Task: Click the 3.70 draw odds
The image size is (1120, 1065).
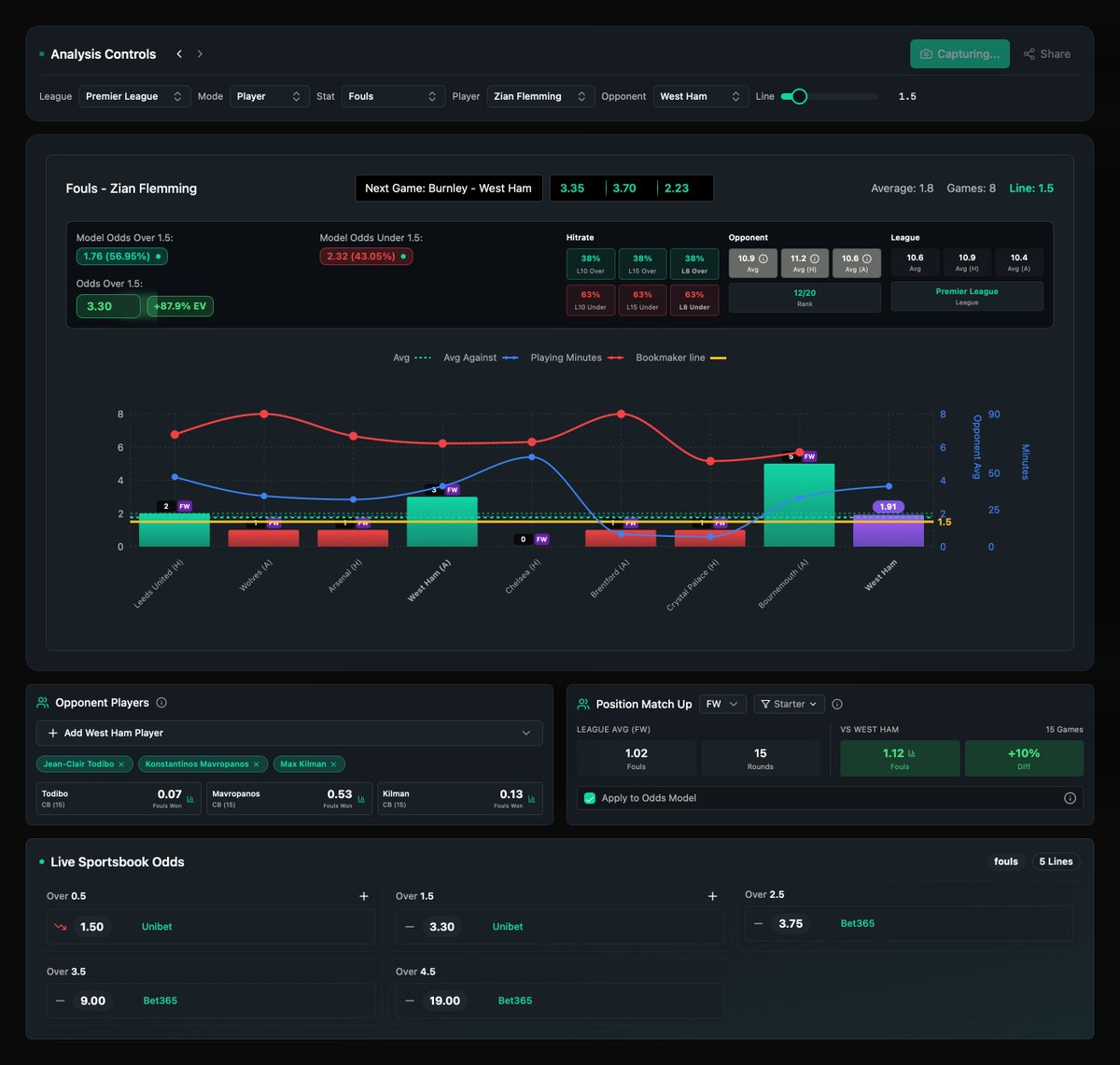Action: (624, 188)
